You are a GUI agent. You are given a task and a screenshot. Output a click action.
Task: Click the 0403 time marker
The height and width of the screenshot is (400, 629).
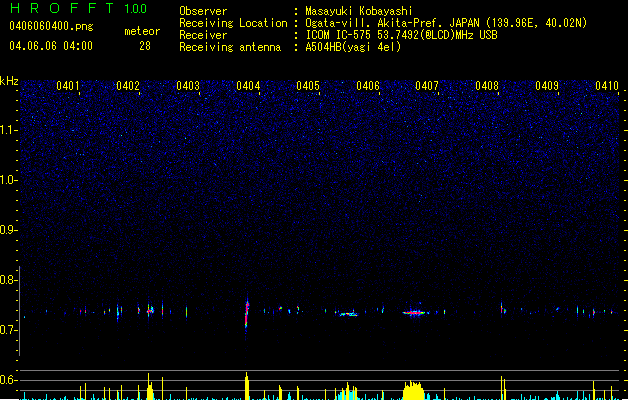coord(188,86)
